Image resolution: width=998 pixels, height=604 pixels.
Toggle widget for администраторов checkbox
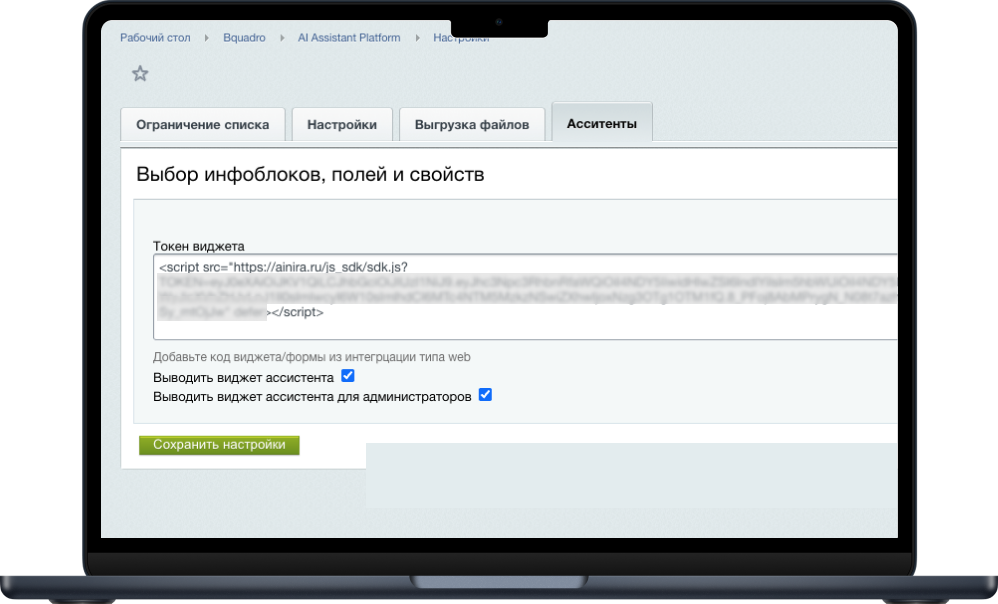point(485,395)
